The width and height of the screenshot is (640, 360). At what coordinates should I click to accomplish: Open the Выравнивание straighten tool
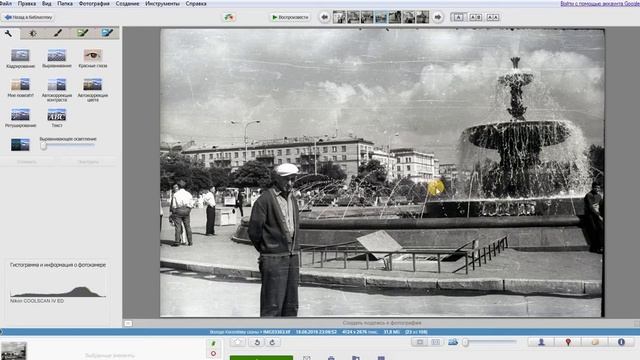pos(57,58)
